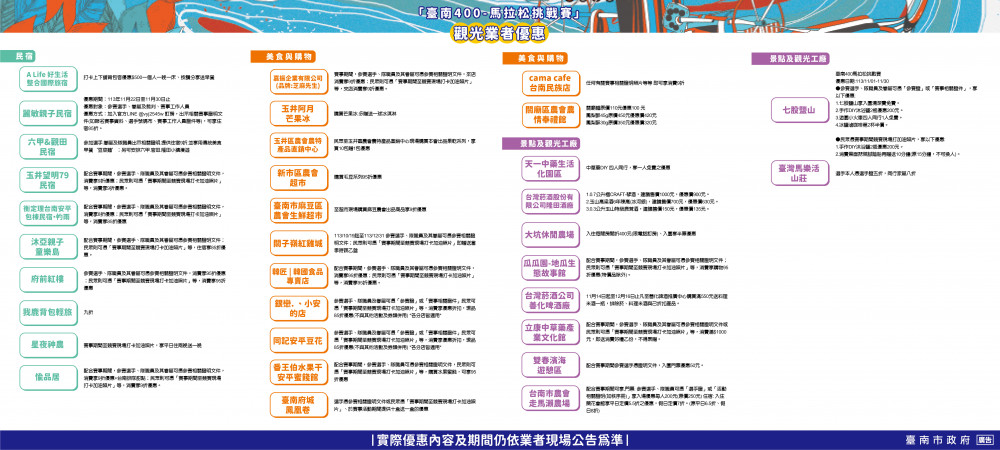Click the 關子嶺紅雞城 label
The width and height of the screenshot is (1000, 450).
tap(298, 243)
